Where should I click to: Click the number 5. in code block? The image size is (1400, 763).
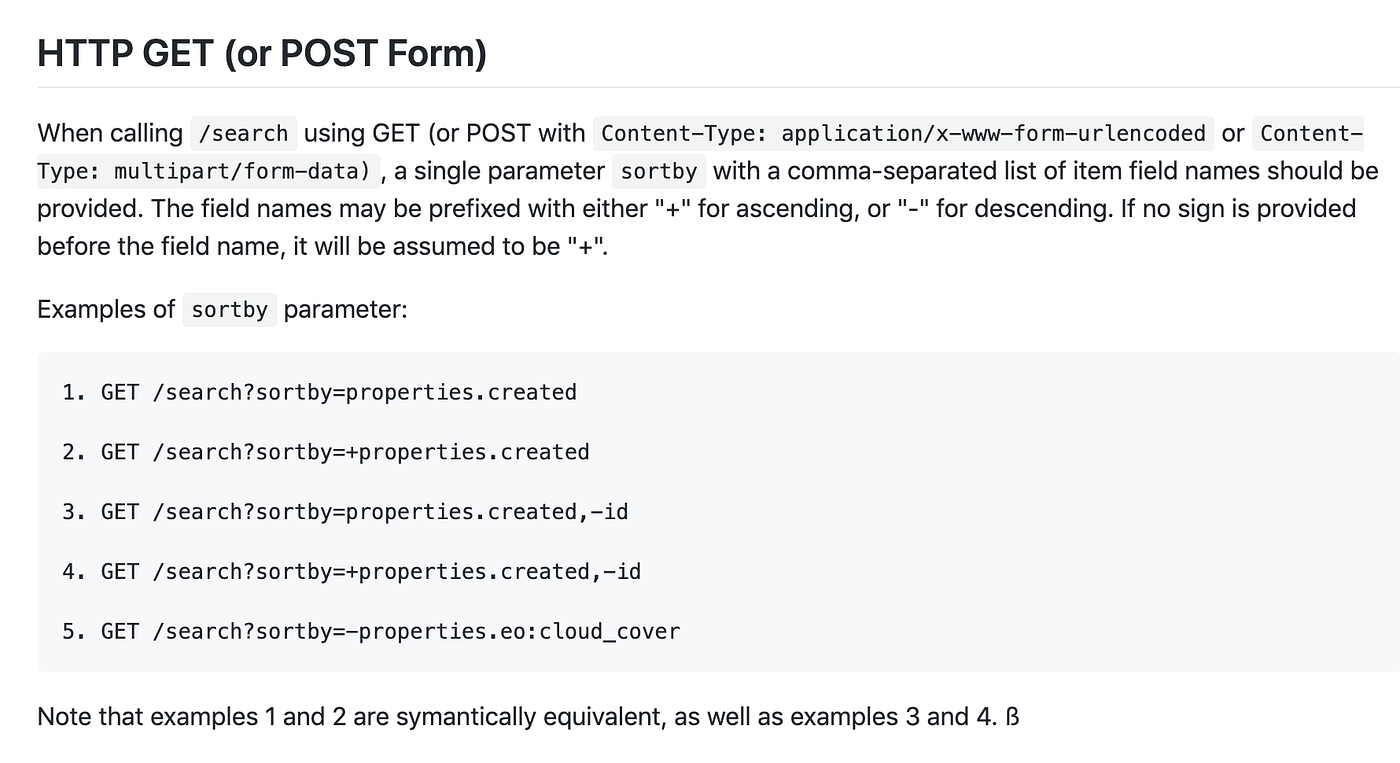pos(75,632)
